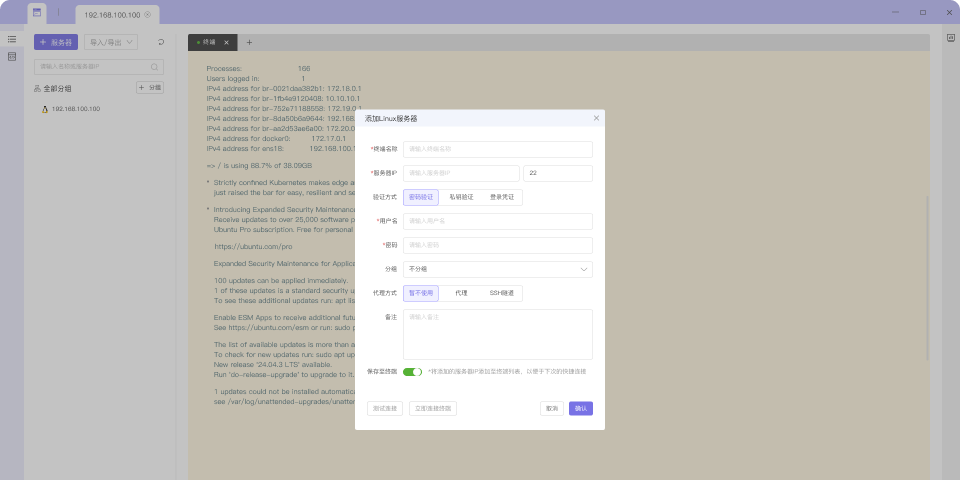Open the 导入/导出 dropdown
Viewport: 960px width, 480px height.
click(111, 42)
